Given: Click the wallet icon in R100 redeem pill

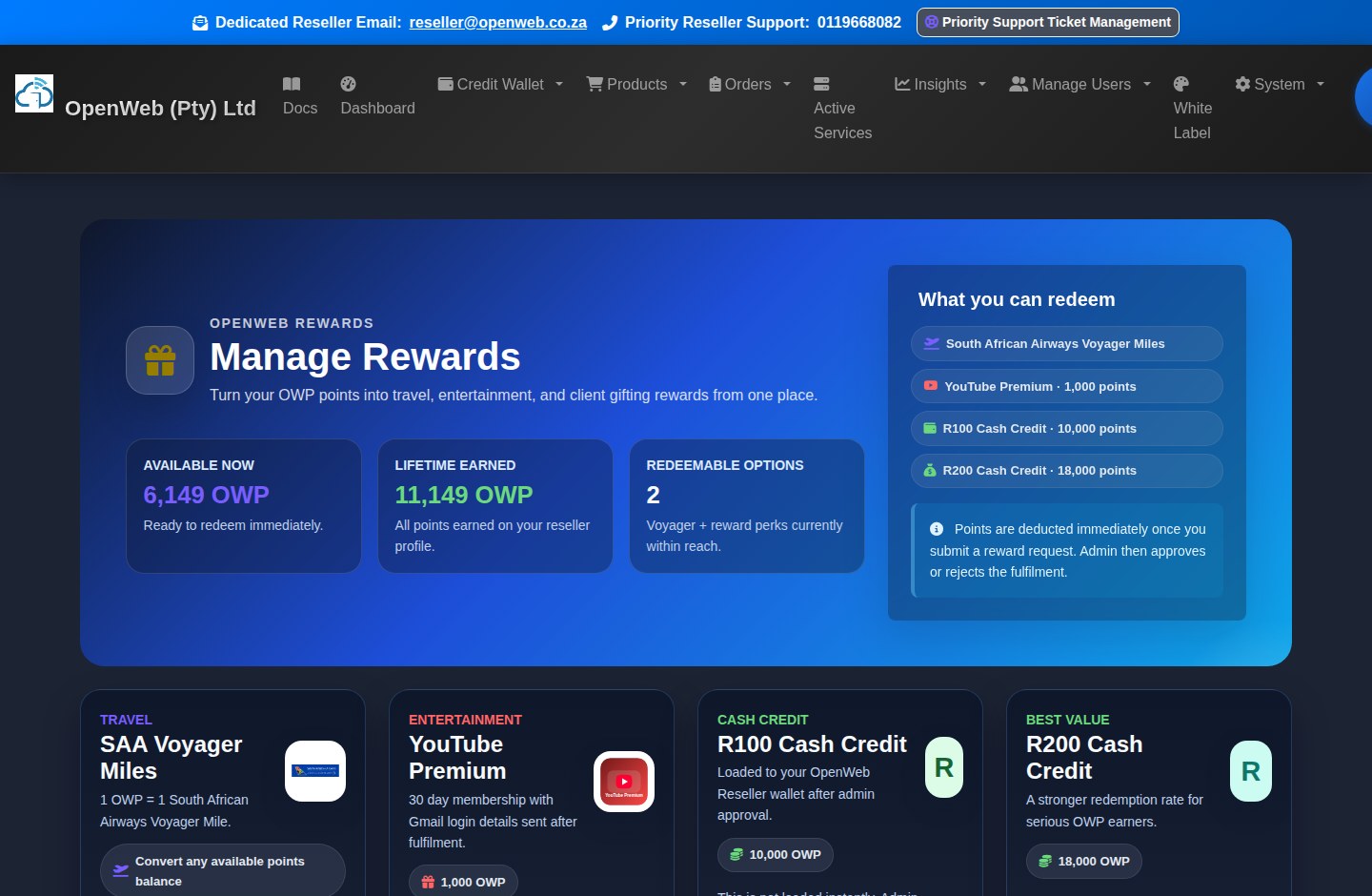Looking at the screenshot, I should point(930,428).
